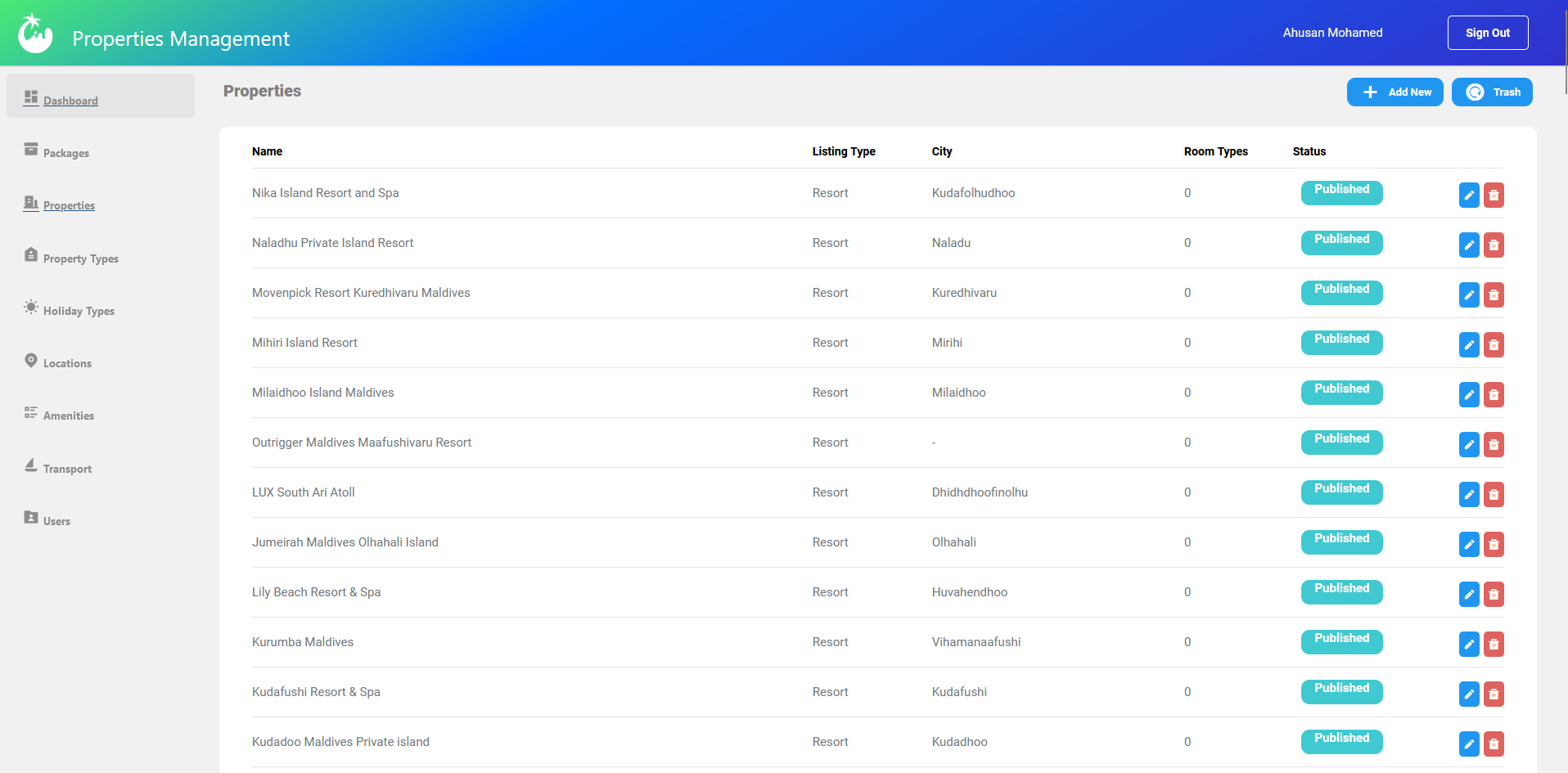Click the Dhidhdhoofinolhu city cell
Viewport: 1568px width, 773px height.
(980, 492)
